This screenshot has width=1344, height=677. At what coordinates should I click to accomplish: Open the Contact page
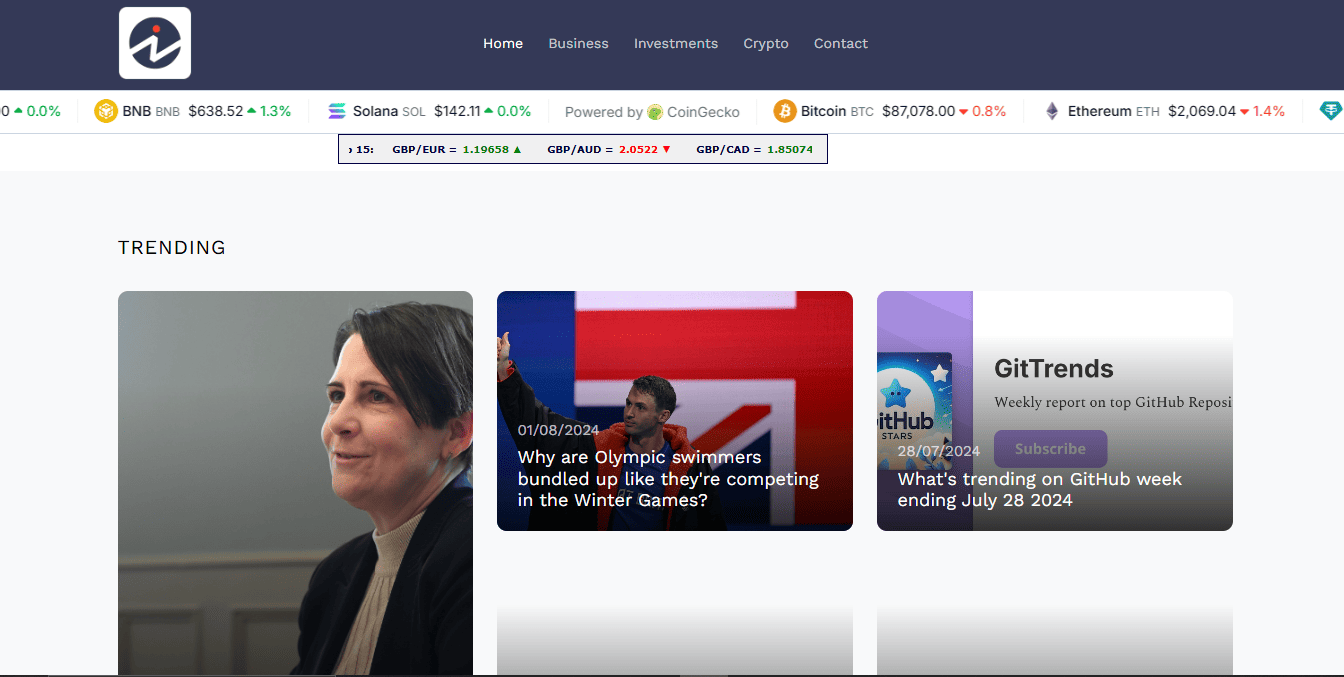point(841,43)
